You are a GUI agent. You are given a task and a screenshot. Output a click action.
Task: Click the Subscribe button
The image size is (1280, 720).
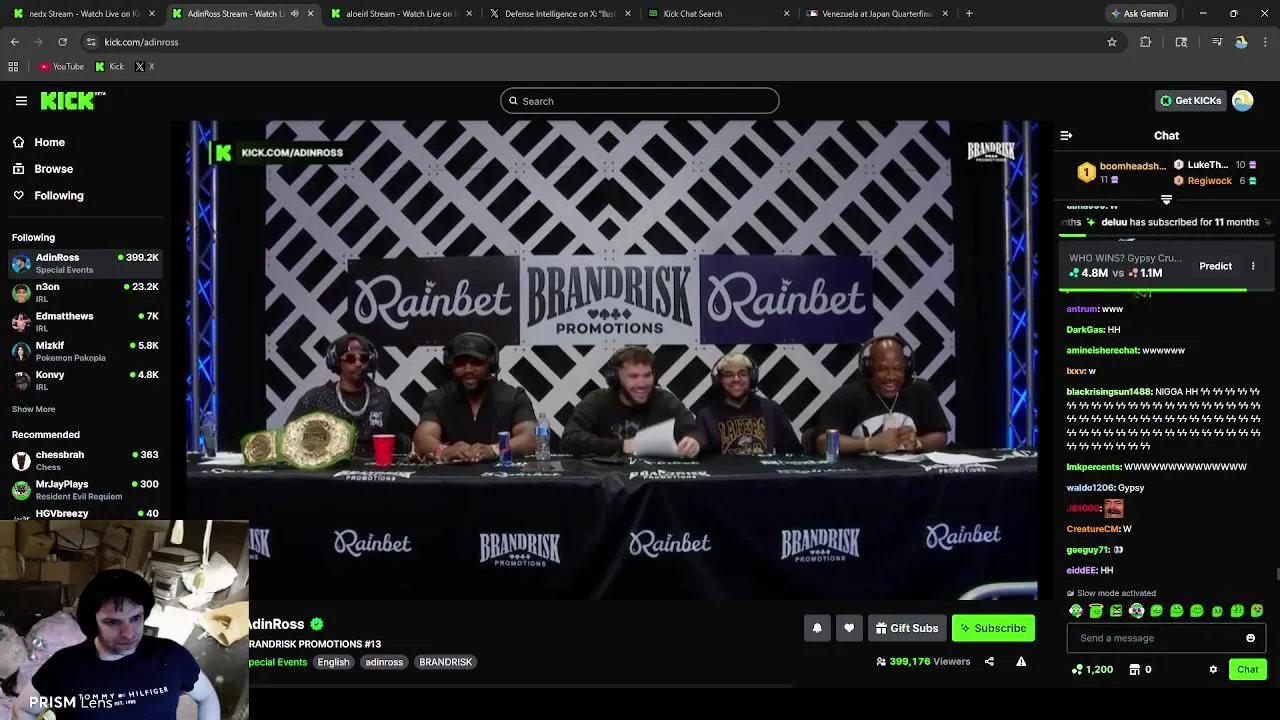(x=993, y=628)
